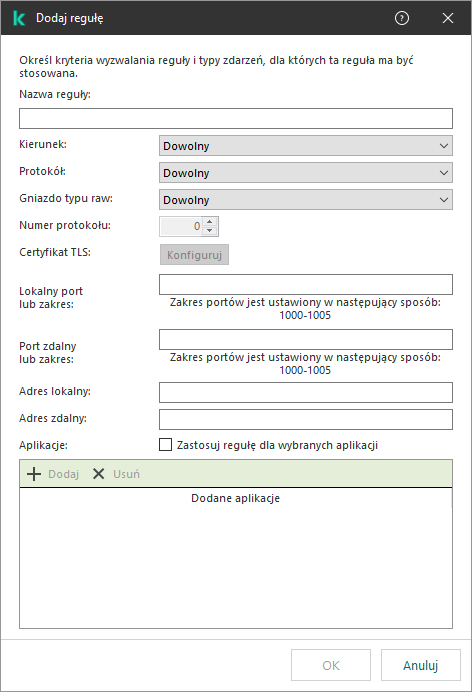This screenshot has height=692, width=472.
Task: Decrease Numer protokołu with down arrow
Action: click(x=210, y=230)
